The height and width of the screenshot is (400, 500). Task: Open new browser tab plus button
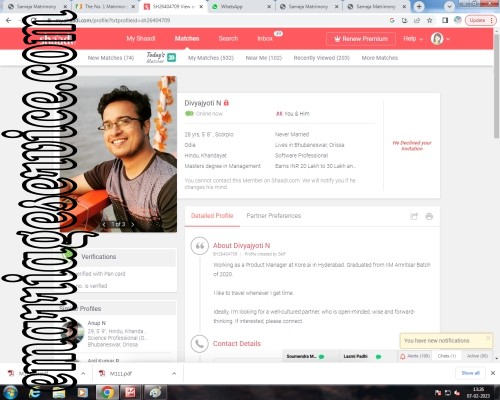pos(419,6)
